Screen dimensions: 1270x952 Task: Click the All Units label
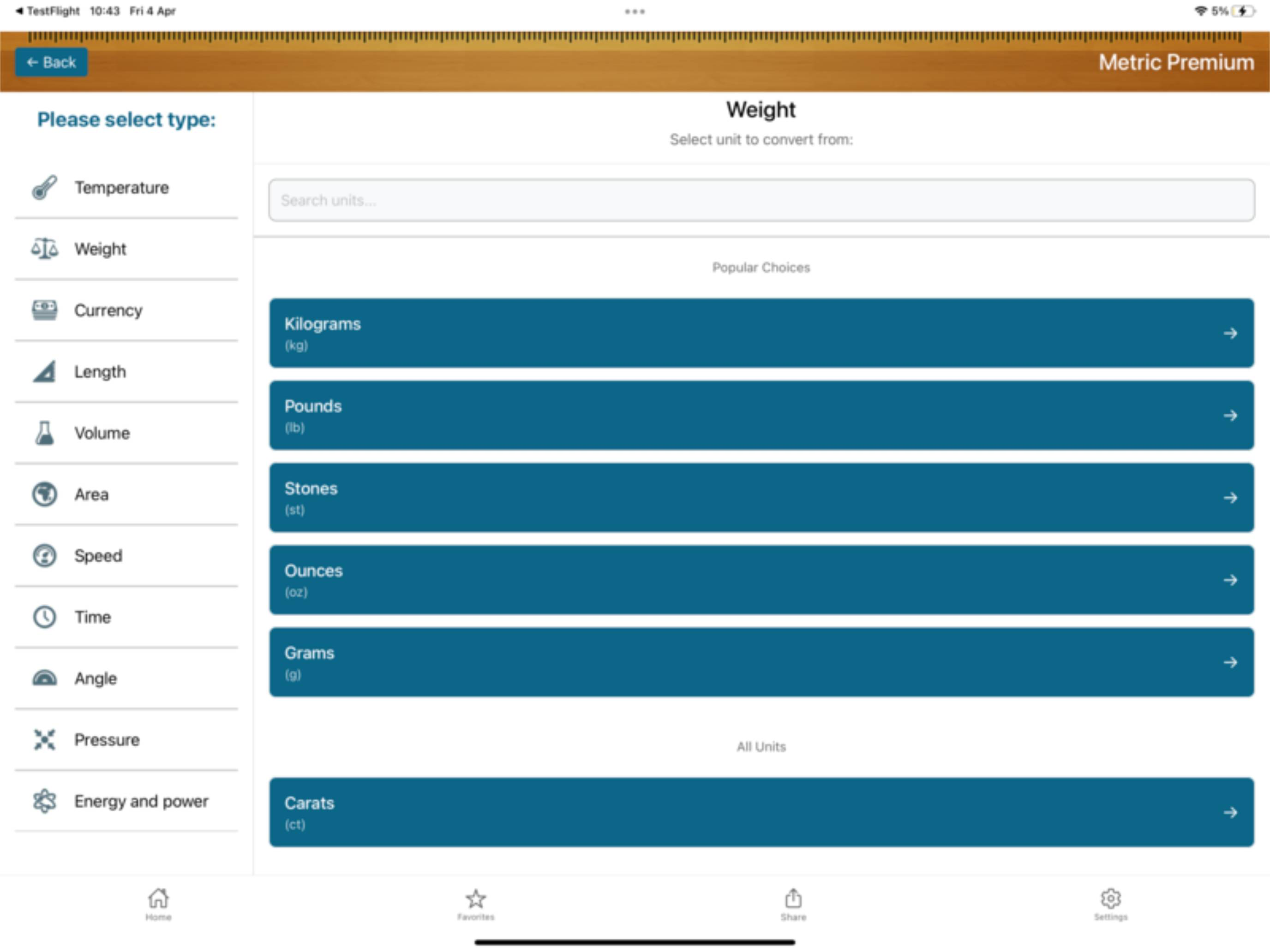pyautogui.click(x=761, y=747)
